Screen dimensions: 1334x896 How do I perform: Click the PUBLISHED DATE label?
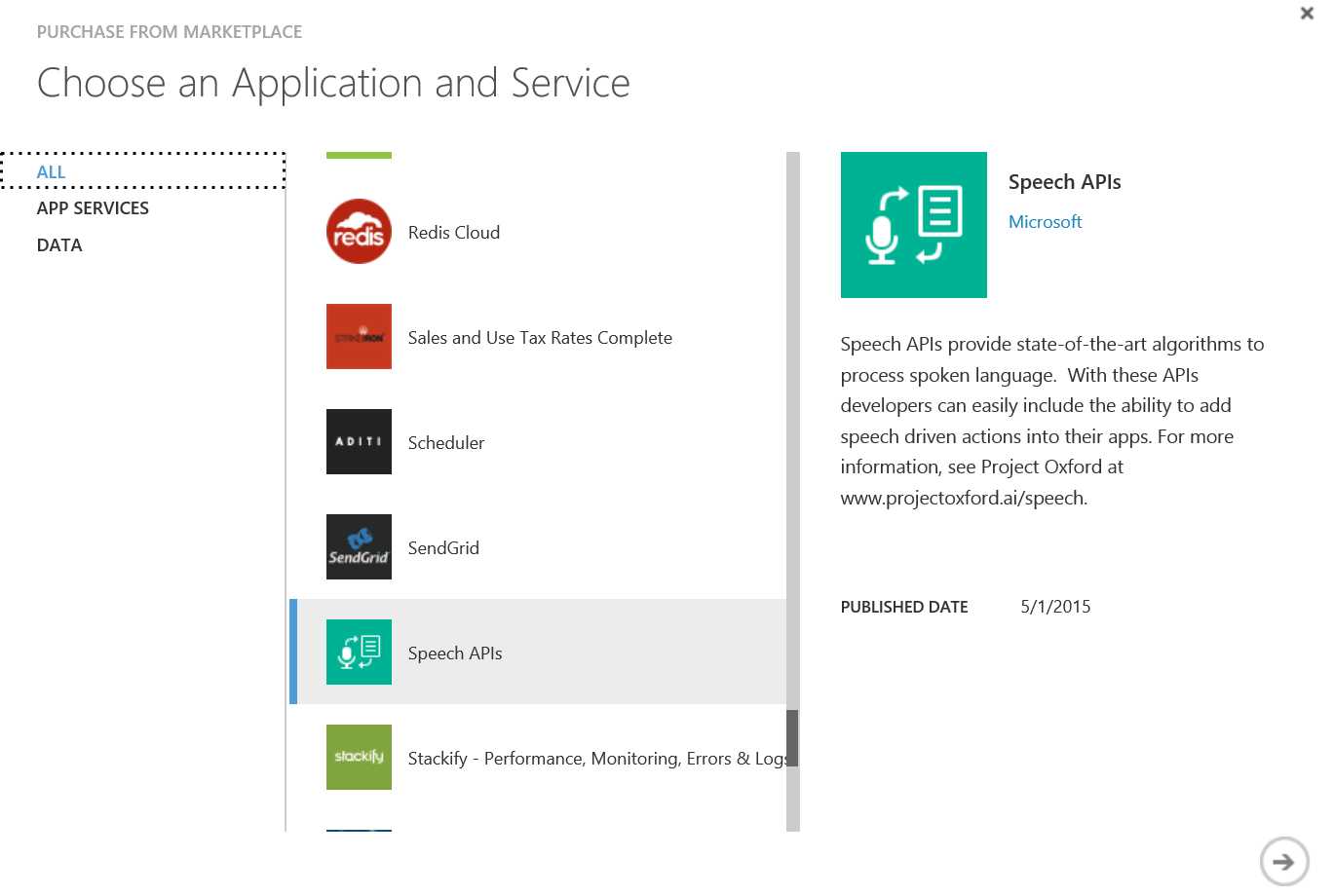(904, 607)
